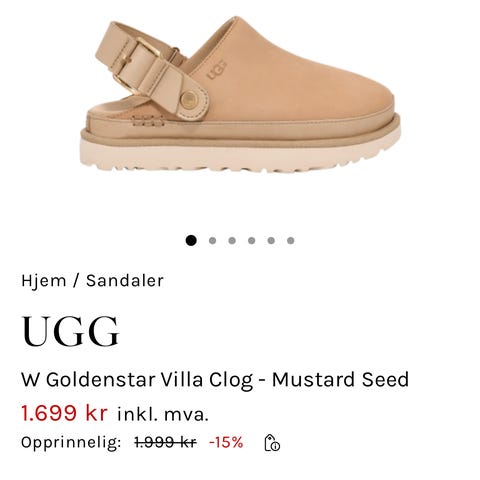View the fifth product image dot
This screenshot has height=480, width=480.
271,240
